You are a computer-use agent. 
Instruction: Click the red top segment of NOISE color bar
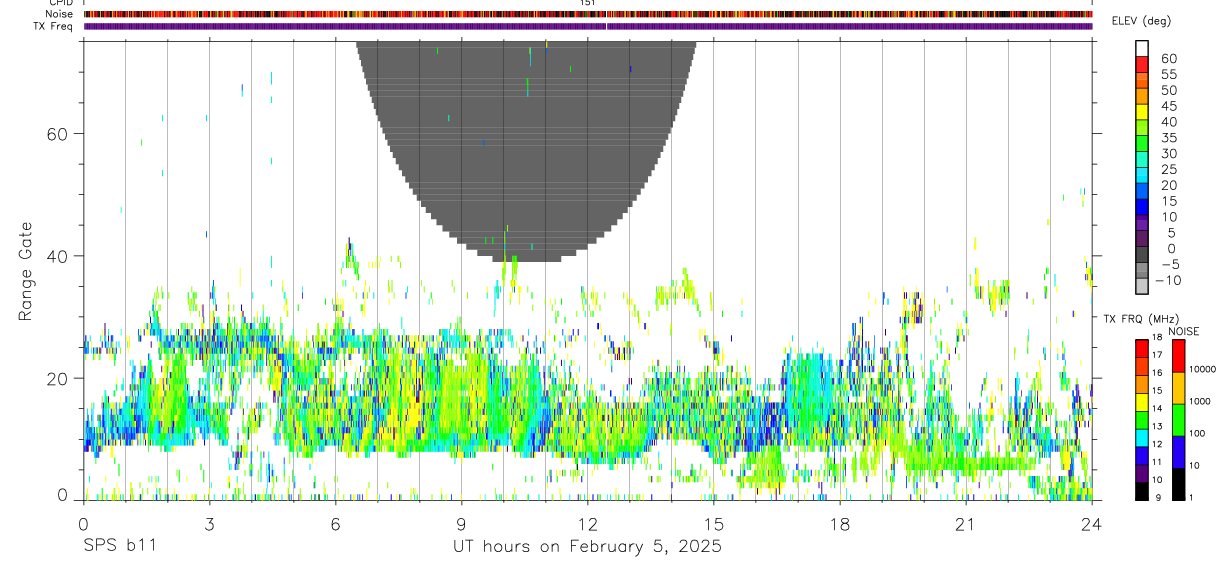click(x=1178, y=356)
